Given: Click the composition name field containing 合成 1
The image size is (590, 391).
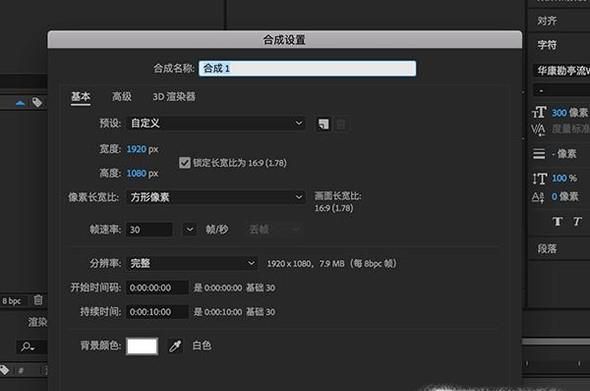Looking at the screenshot, I should [x=307, y=68].
